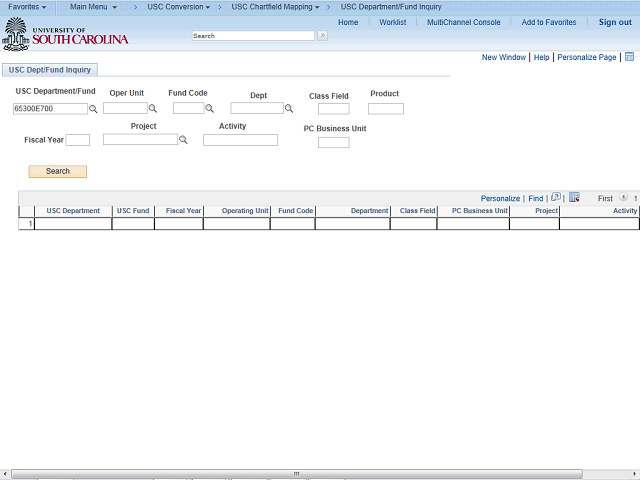Click the PC Business Unit input box
640x480 pixels.
click(333, 142)
